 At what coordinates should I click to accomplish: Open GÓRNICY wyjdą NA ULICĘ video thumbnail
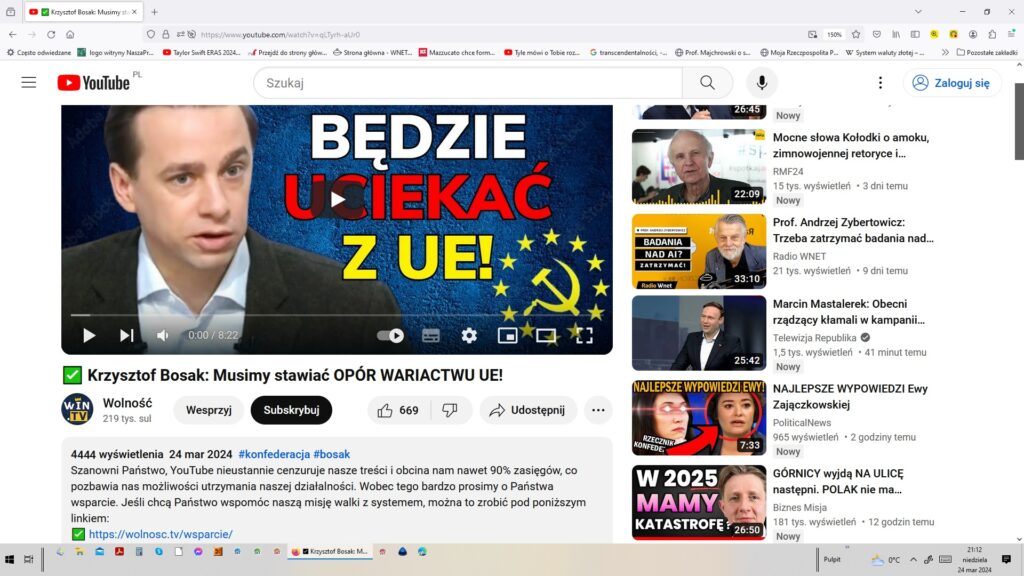coord(699,502)
